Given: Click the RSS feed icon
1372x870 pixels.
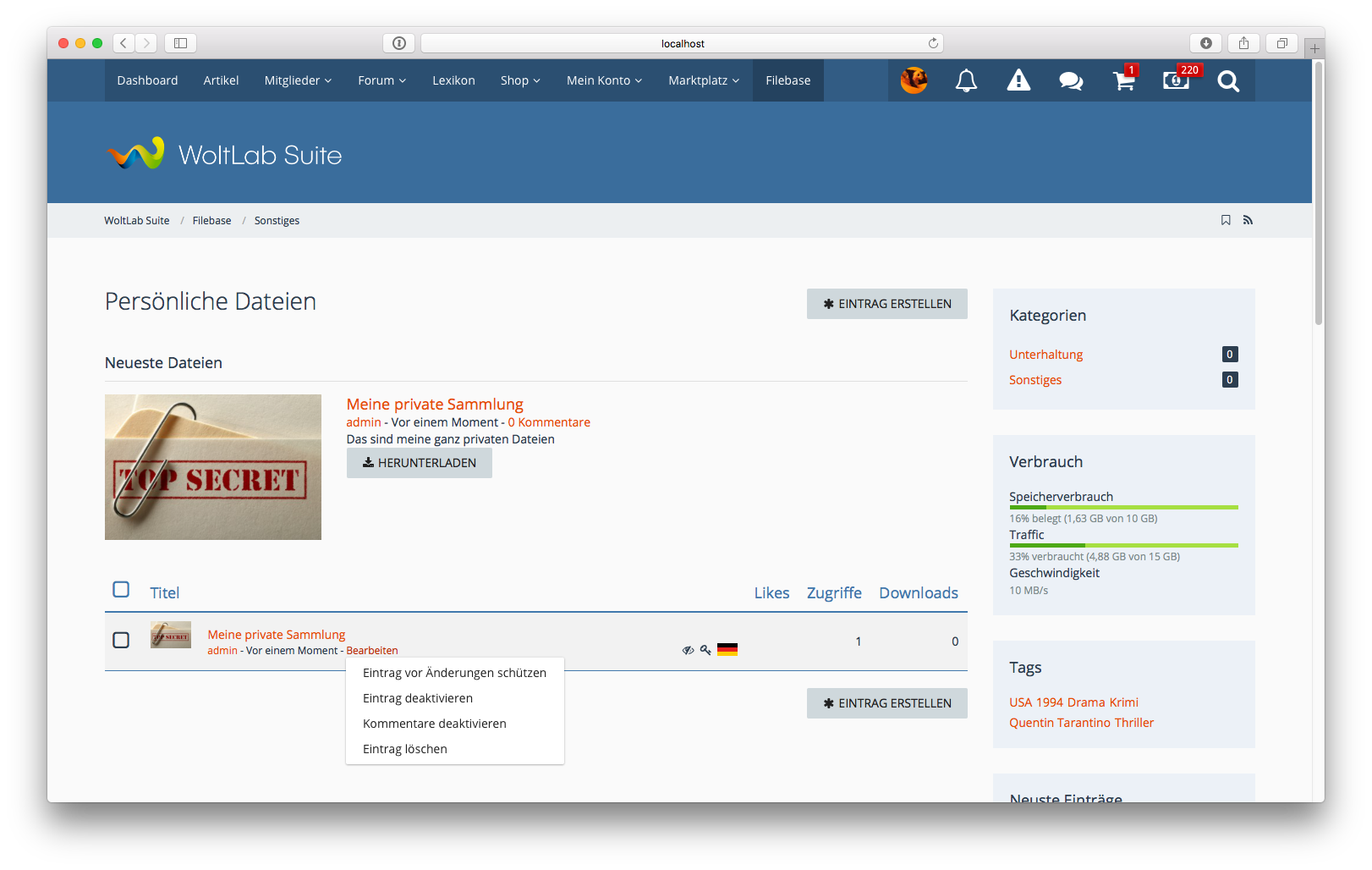Looking at the screenshot, I should click(x=1248, y=220).
